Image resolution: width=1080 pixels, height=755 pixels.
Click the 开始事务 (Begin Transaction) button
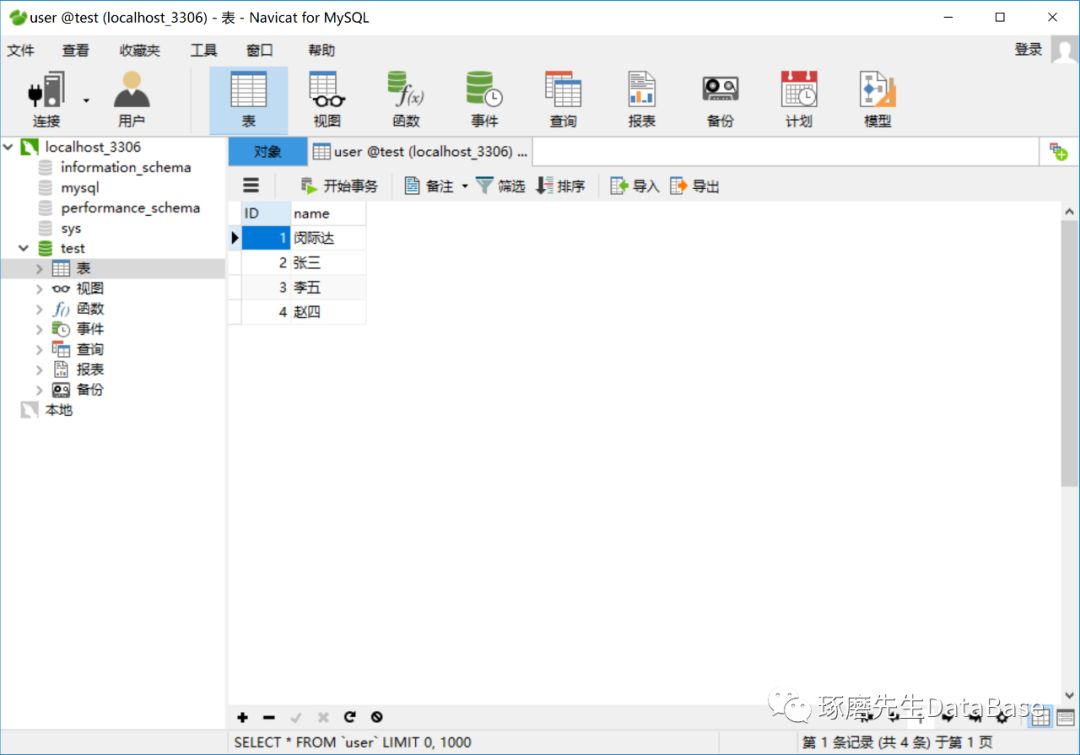339,186
